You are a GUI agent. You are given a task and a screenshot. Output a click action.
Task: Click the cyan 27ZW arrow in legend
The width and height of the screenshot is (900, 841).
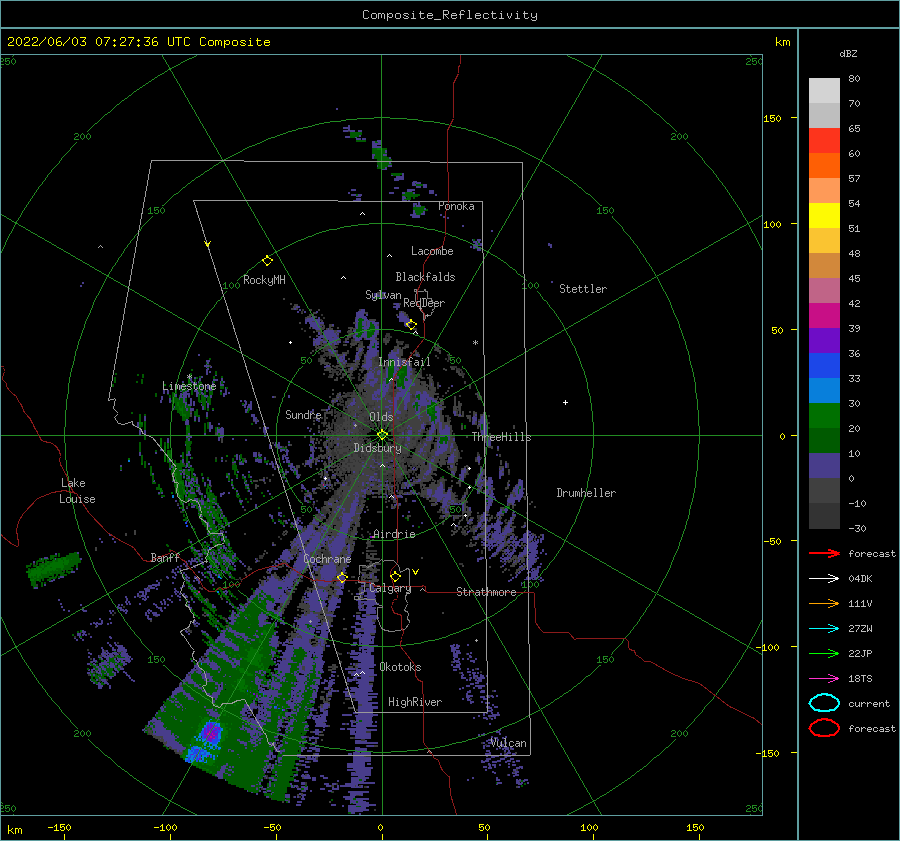824,629
